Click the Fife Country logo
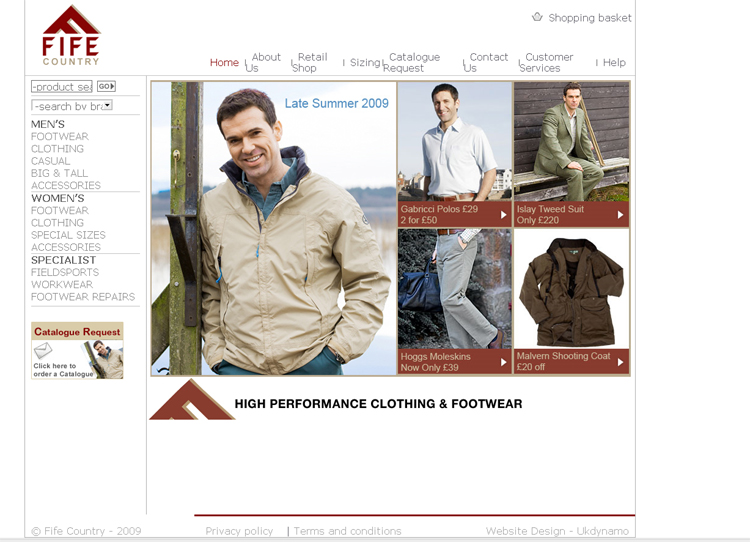This screenshot has width=750, height=542. tap(71, 35)
